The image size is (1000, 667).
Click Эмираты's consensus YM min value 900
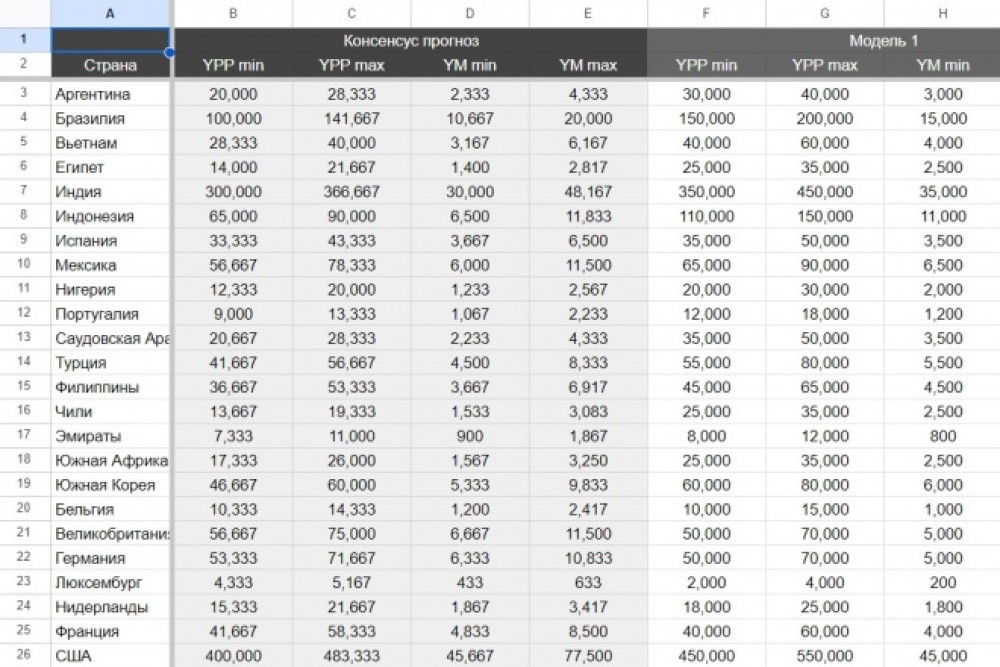coord(470,436)
